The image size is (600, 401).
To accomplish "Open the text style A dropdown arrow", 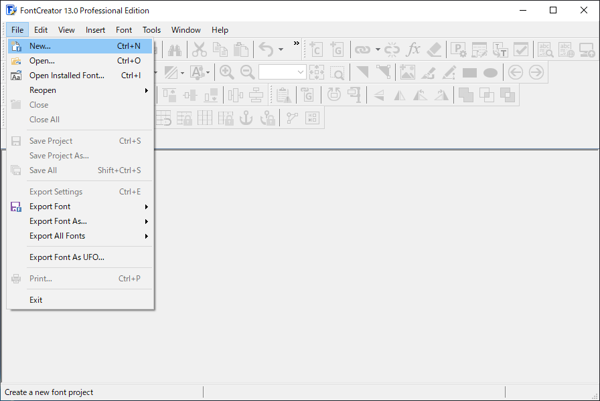I will pyautogui.click(x=208, y=72).
